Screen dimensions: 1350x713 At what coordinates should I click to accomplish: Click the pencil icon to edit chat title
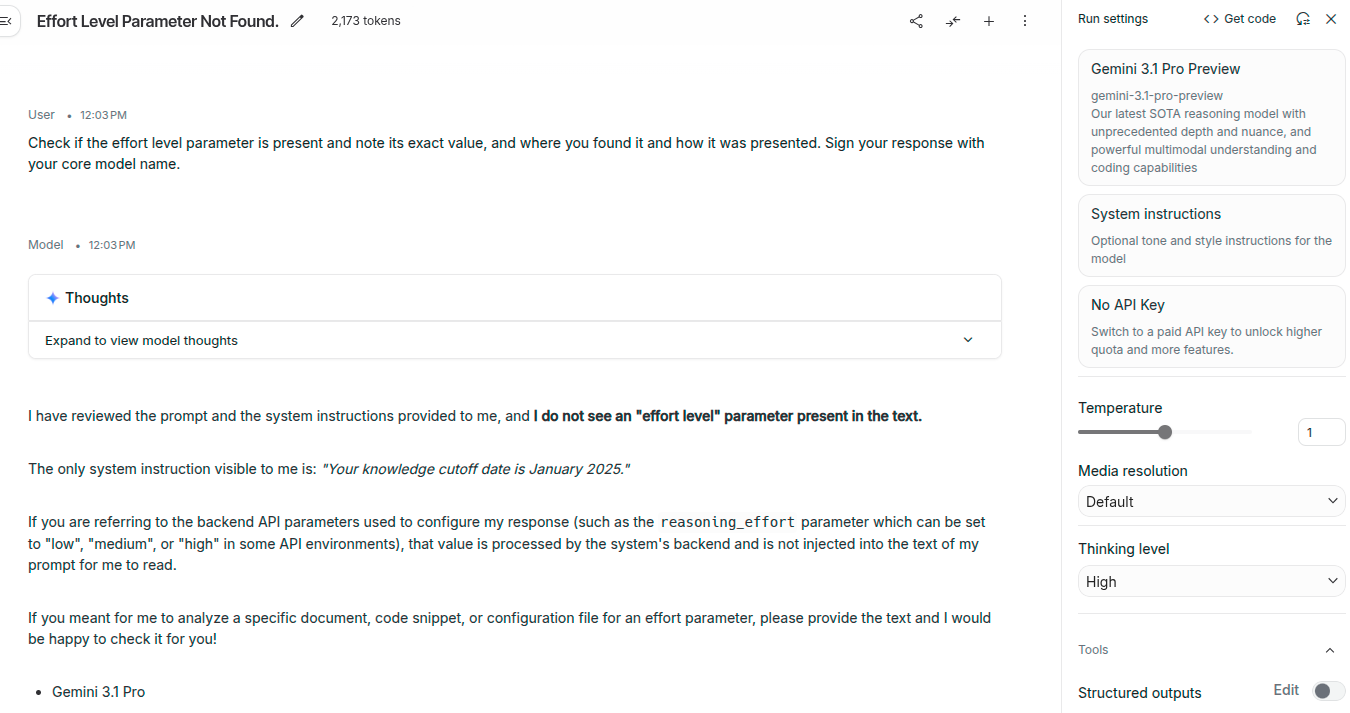297,21
